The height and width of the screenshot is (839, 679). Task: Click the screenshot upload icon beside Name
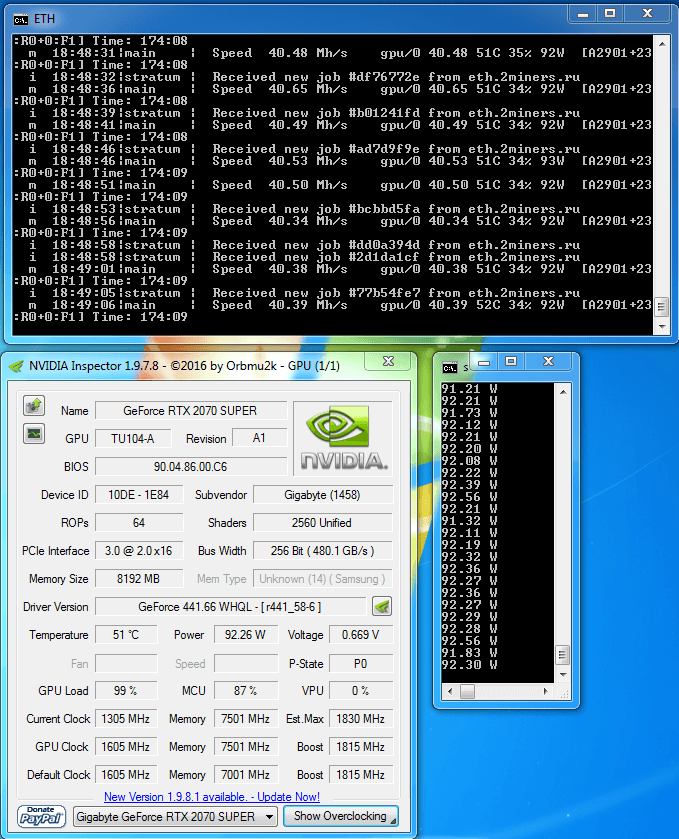[x=34, y=405]
